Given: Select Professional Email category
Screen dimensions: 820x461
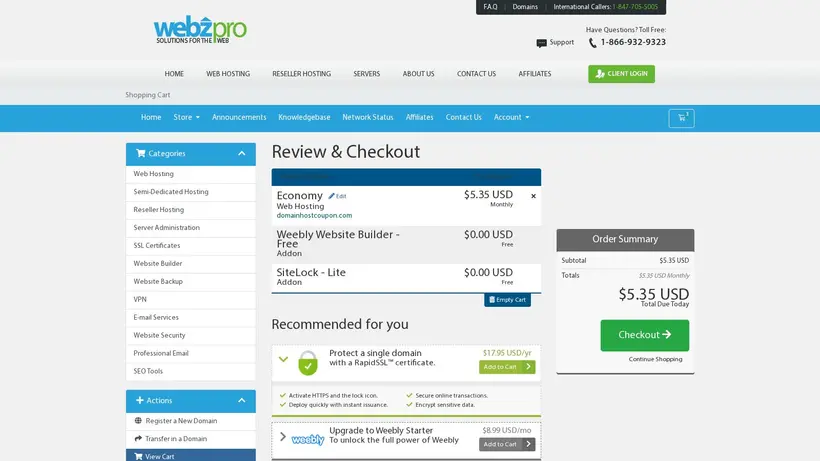Looking at the screenshot, I should coord(191,353).
